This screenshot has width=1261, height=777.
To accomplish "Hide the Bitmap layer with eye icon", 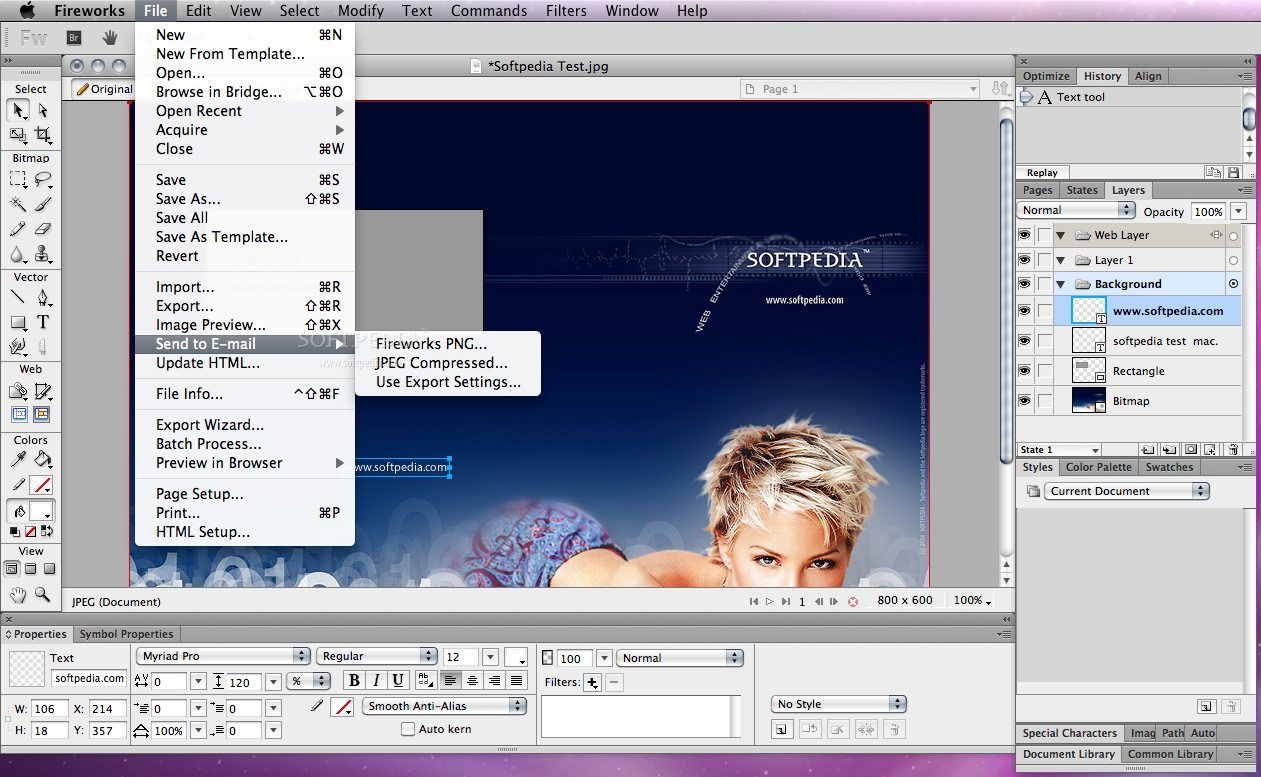I will [1024, 400].
